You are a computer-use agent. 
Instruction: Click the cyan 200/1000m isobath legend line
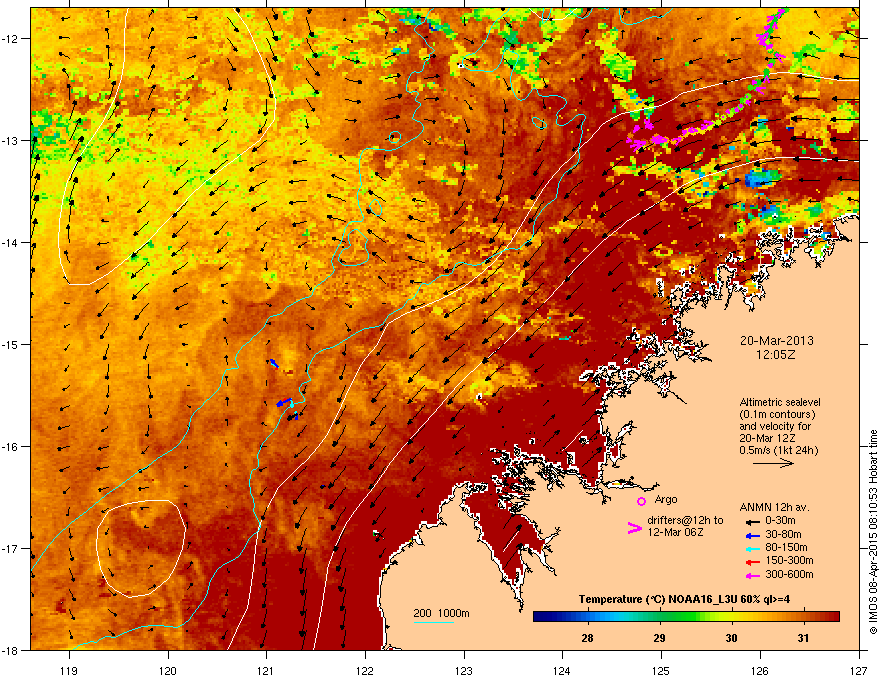(x=434, y=622)
